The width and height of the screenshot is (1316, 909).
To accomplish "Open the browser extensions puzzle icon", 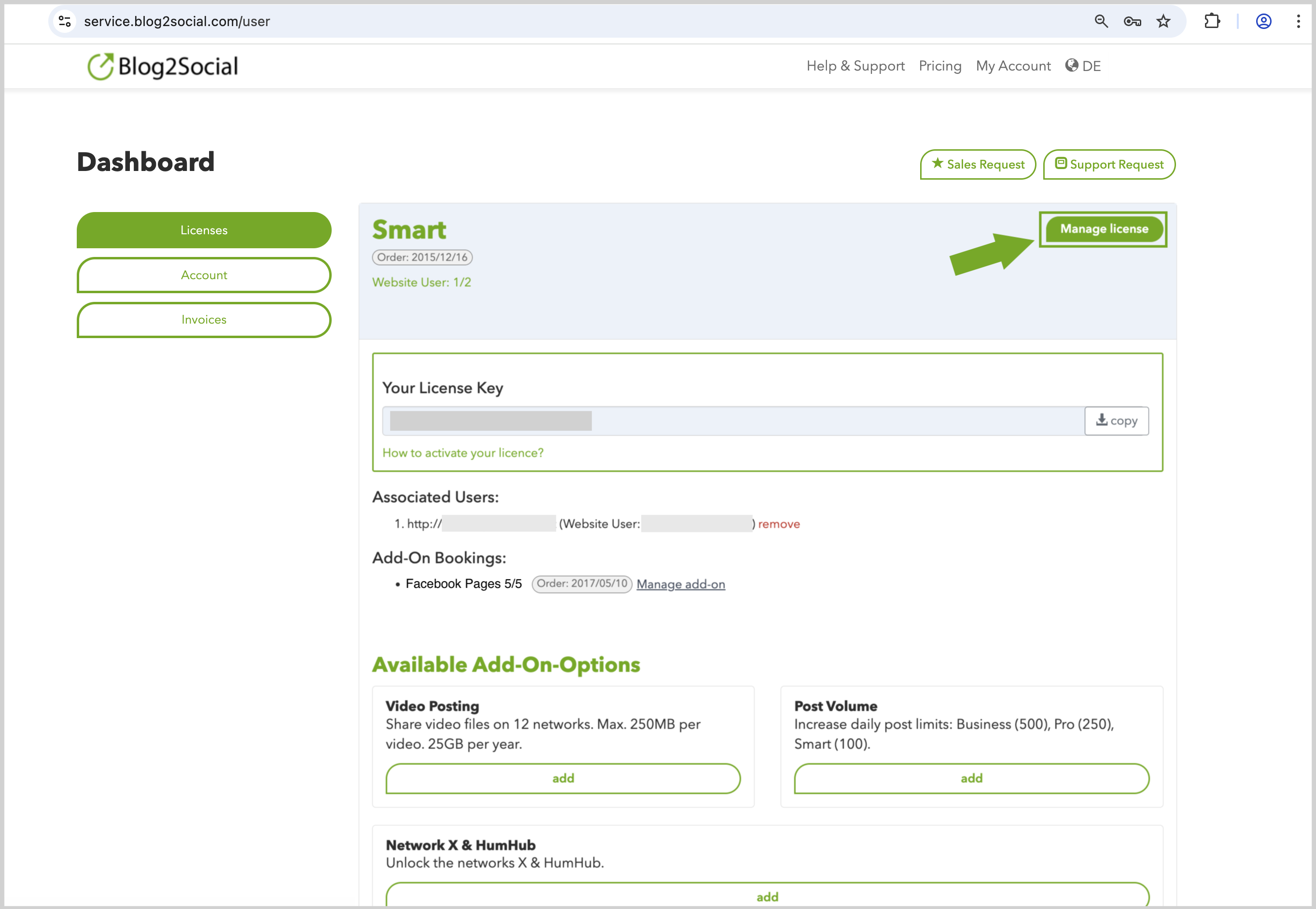I will pyautogui.click(x=1212, y=21).
